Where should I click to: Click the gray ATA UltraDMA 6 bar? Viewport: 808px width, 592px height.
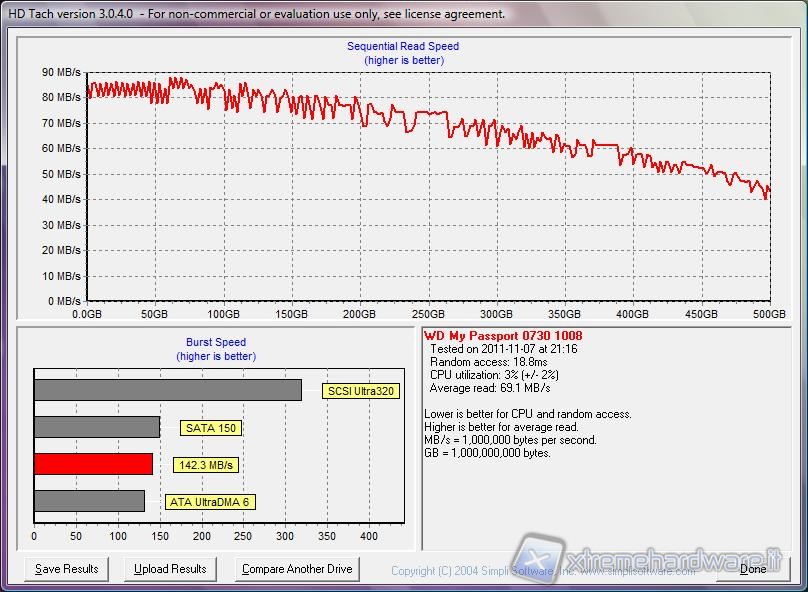(x=89, y=501)
